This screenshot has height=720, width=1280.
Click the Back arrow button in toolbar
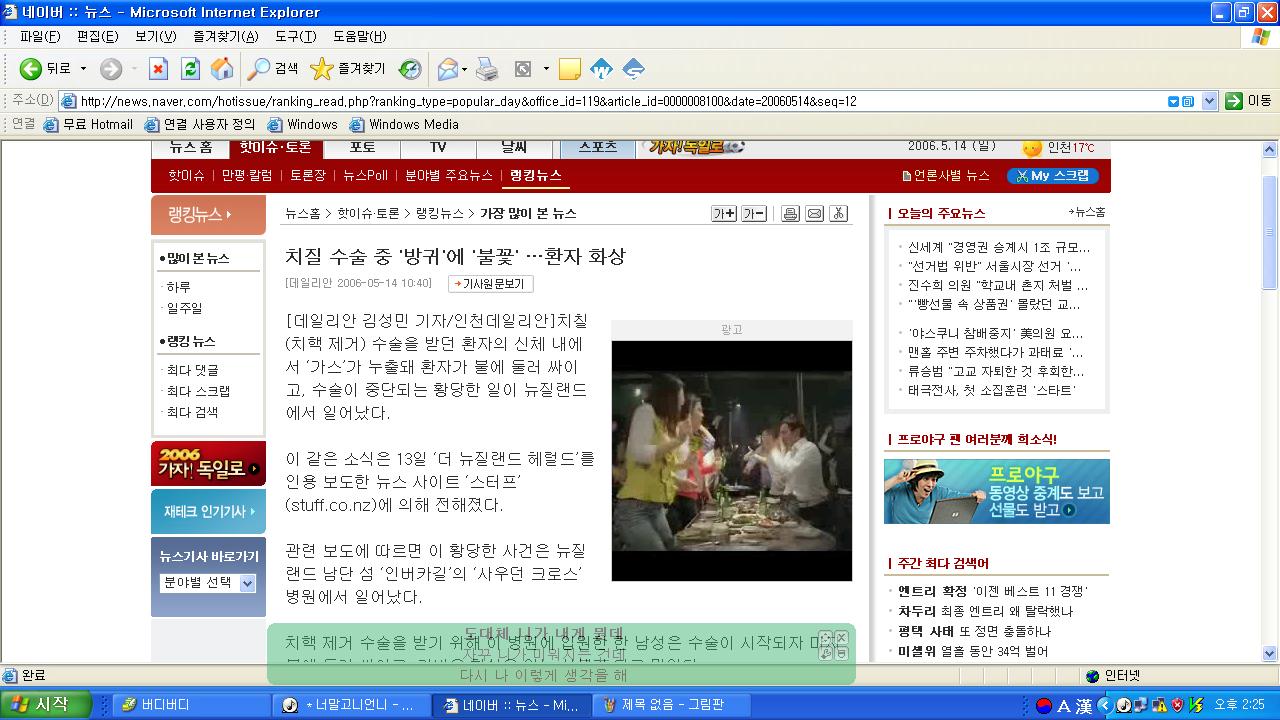[x=31, y=69]
